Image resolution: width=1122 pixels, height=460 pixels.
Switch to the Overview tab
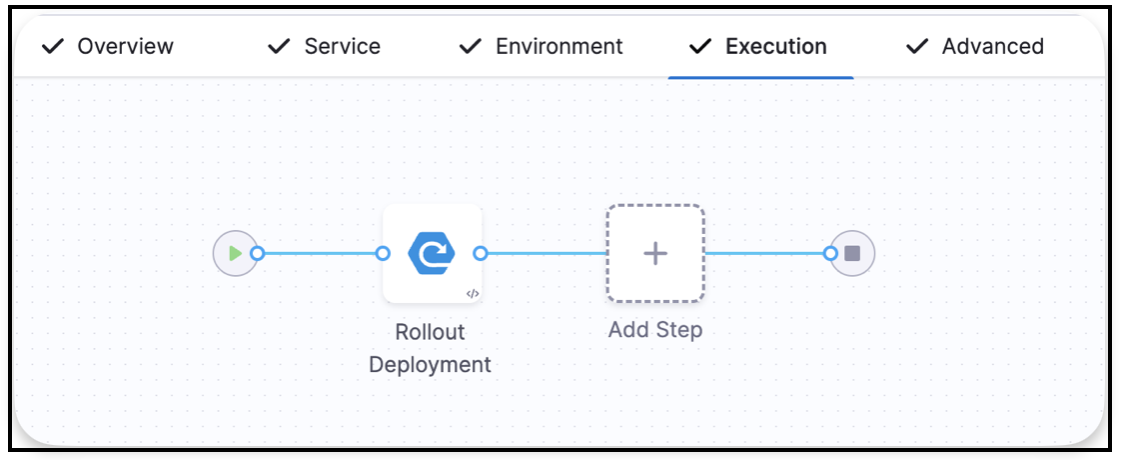pyautogui.click(x=125, y=47)
